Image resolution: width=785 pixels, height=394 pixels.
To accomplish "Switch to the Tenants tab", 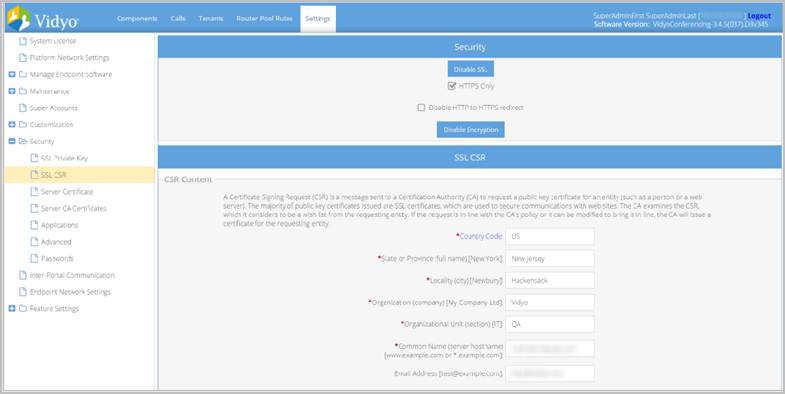I will tap(211, 19).
